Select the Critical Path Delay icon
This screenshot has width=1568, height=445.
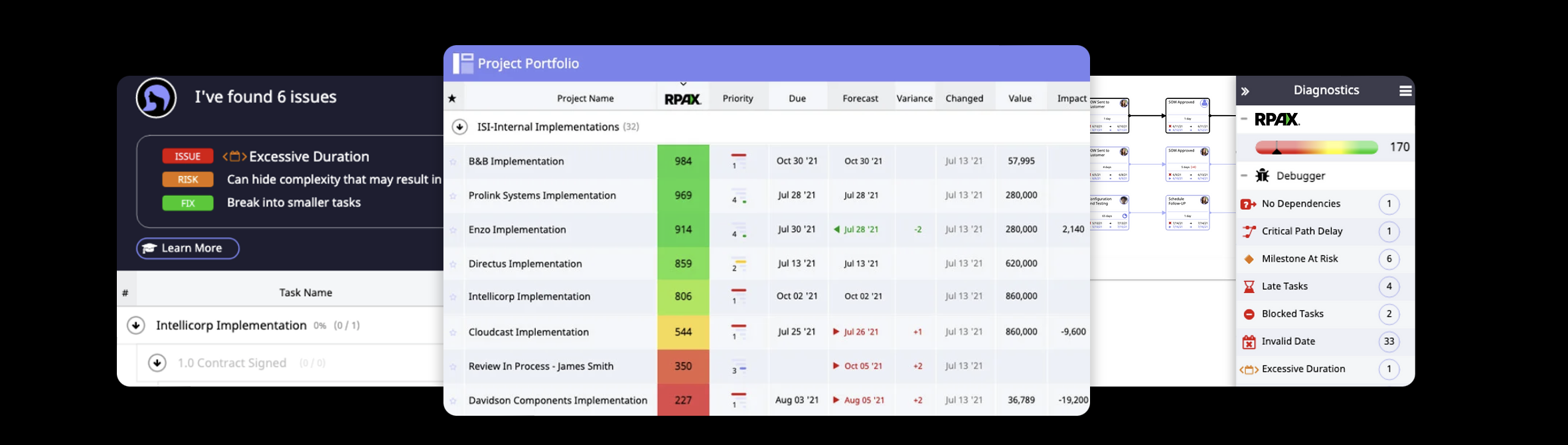coord(1249,231)
